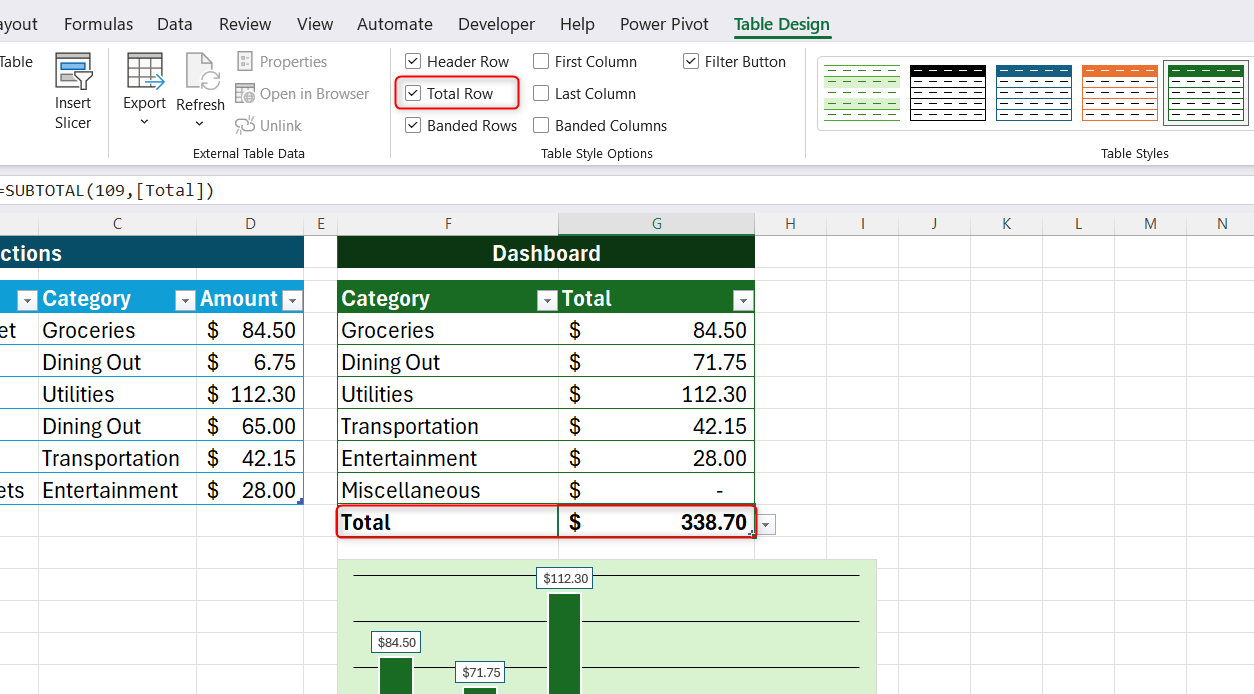Viewport: 1254px width, 694px height.
Task: Click the bold Total label cell
Action: click(448, 522)
